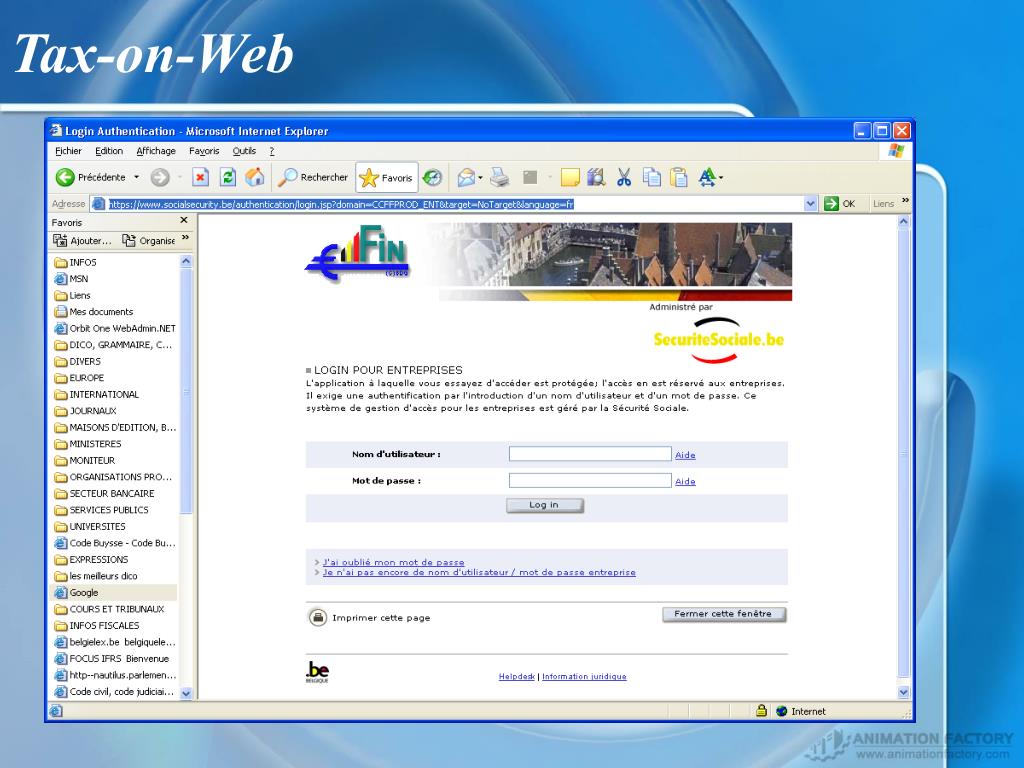Open the mail envelope icon
This screenshot has height=768, width=1024.
[466, 177]
